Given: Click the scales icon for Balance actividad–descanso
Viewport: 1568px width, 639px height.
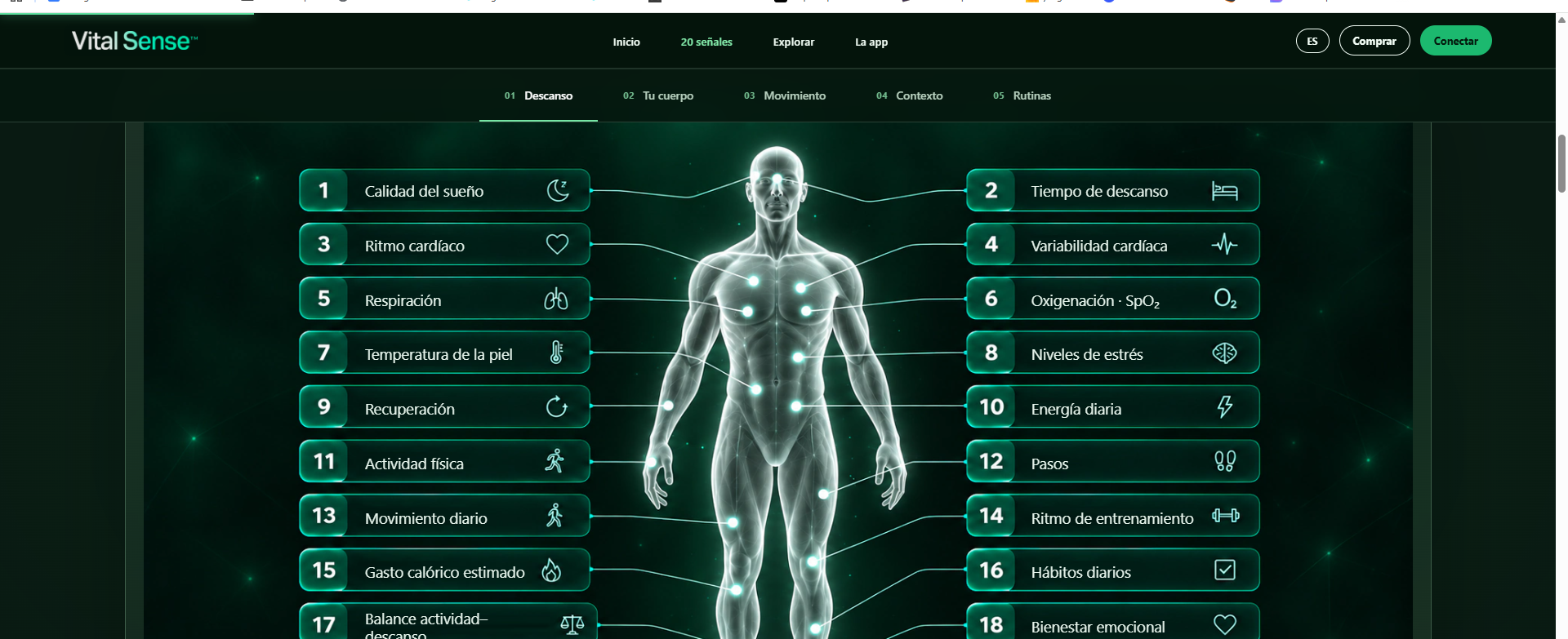Looking at the screenshot, I should (x=572, y=624).
